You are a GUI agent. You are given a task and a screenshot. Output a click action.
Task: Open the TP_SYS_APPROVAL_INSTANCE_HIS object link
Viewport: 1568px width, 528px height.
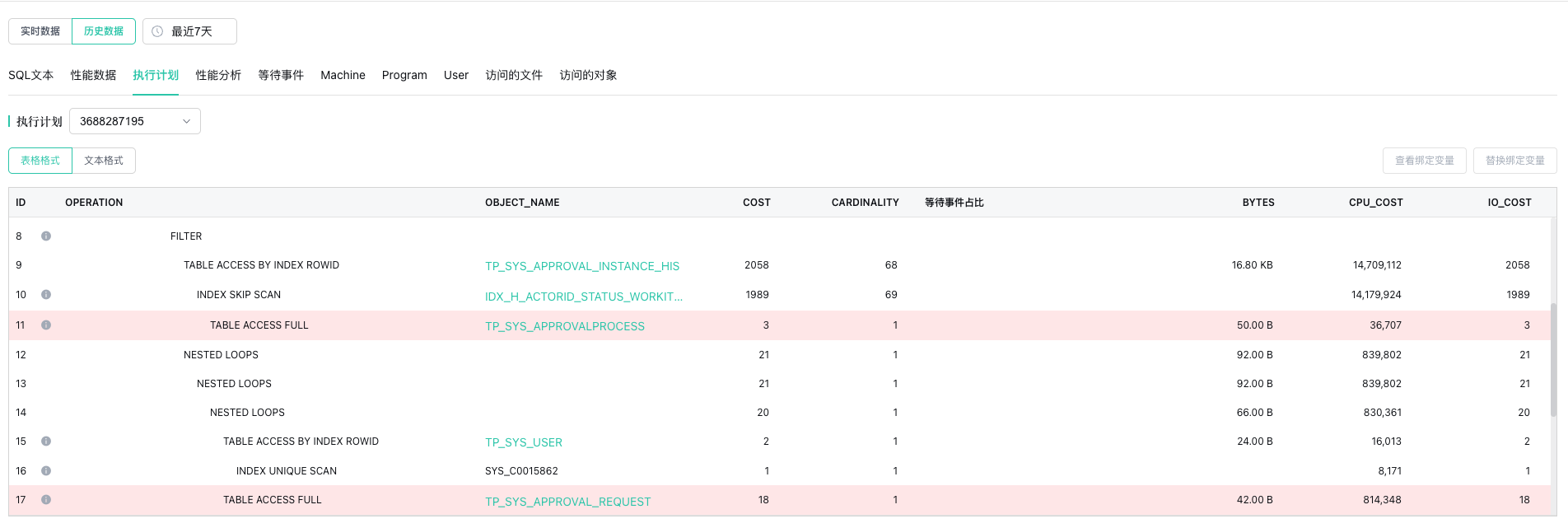pos(582,266)
